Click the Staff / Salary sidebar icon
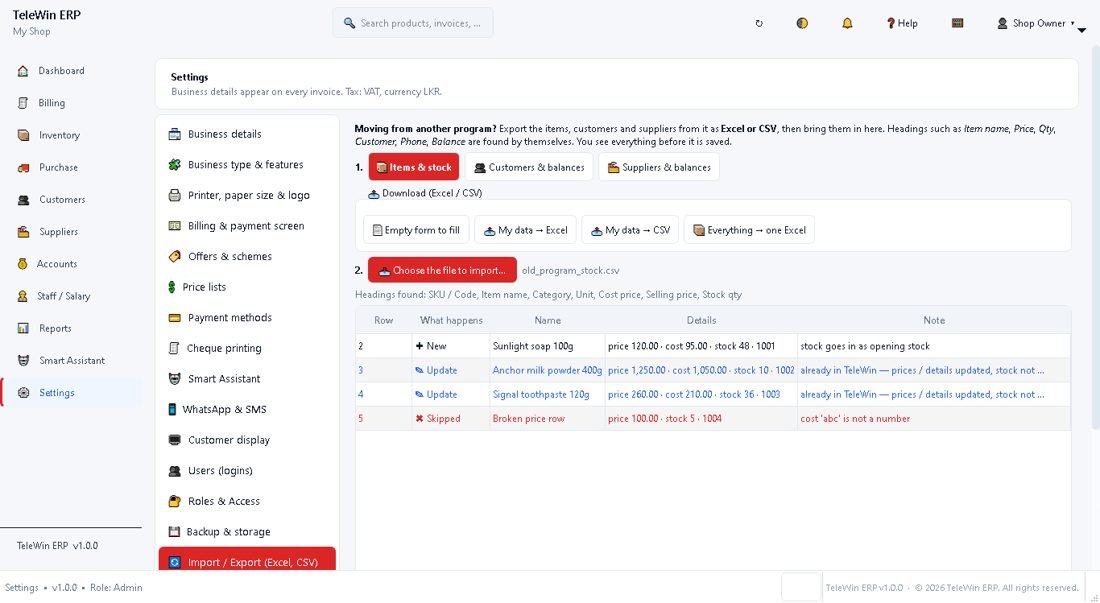The width and height of the screenshot is (1100, 603). tap(22, 297)
